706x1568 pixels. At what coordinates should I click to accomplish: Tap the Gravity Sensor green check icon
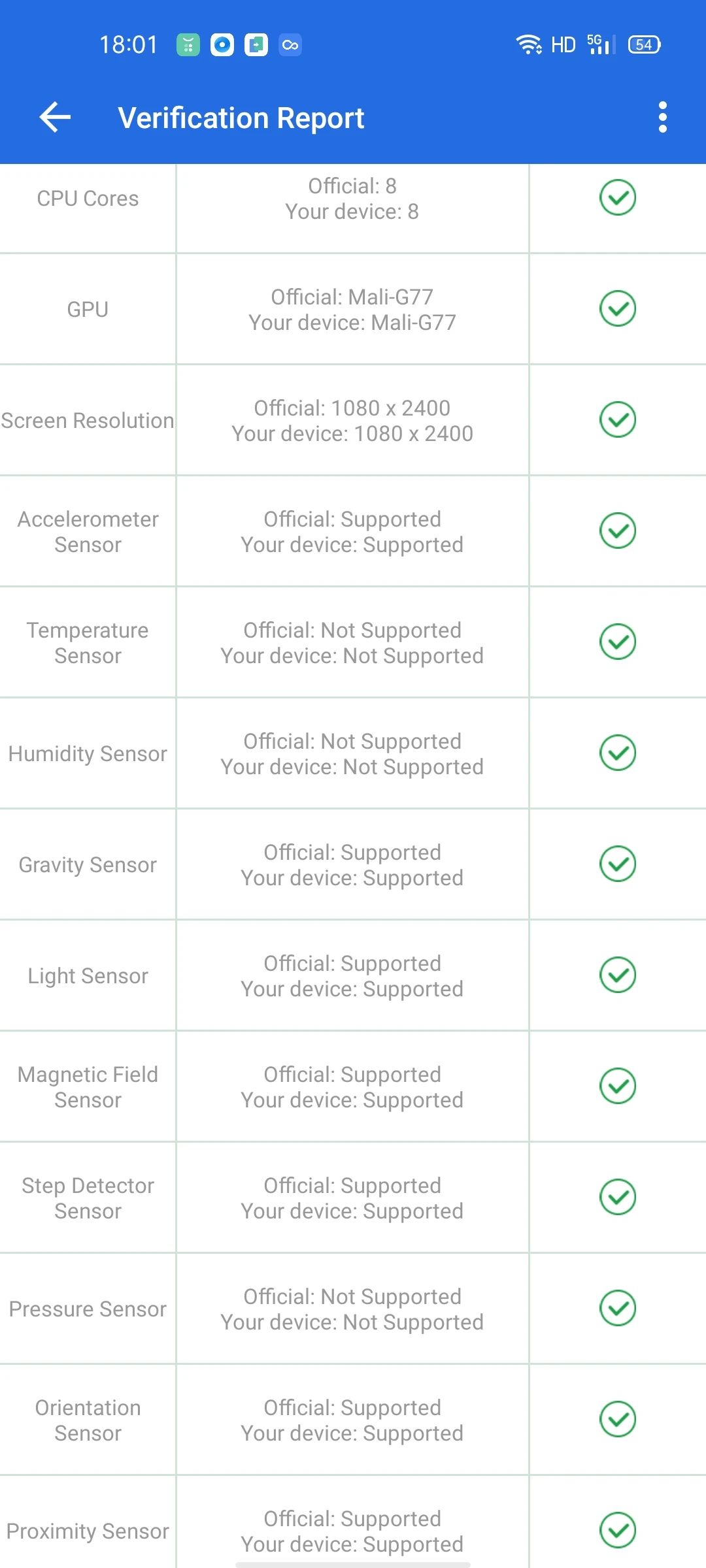[x=618, y=864]
